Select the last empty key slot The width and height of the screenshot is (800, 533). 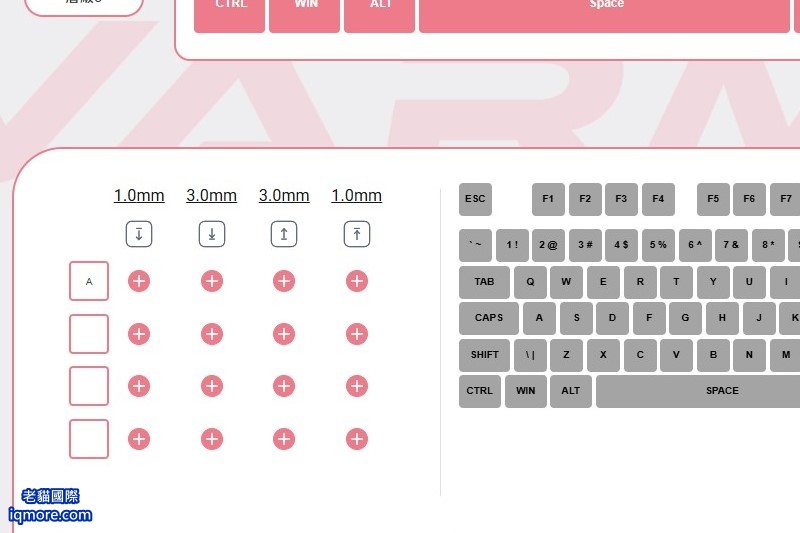(x=89, y=439)
